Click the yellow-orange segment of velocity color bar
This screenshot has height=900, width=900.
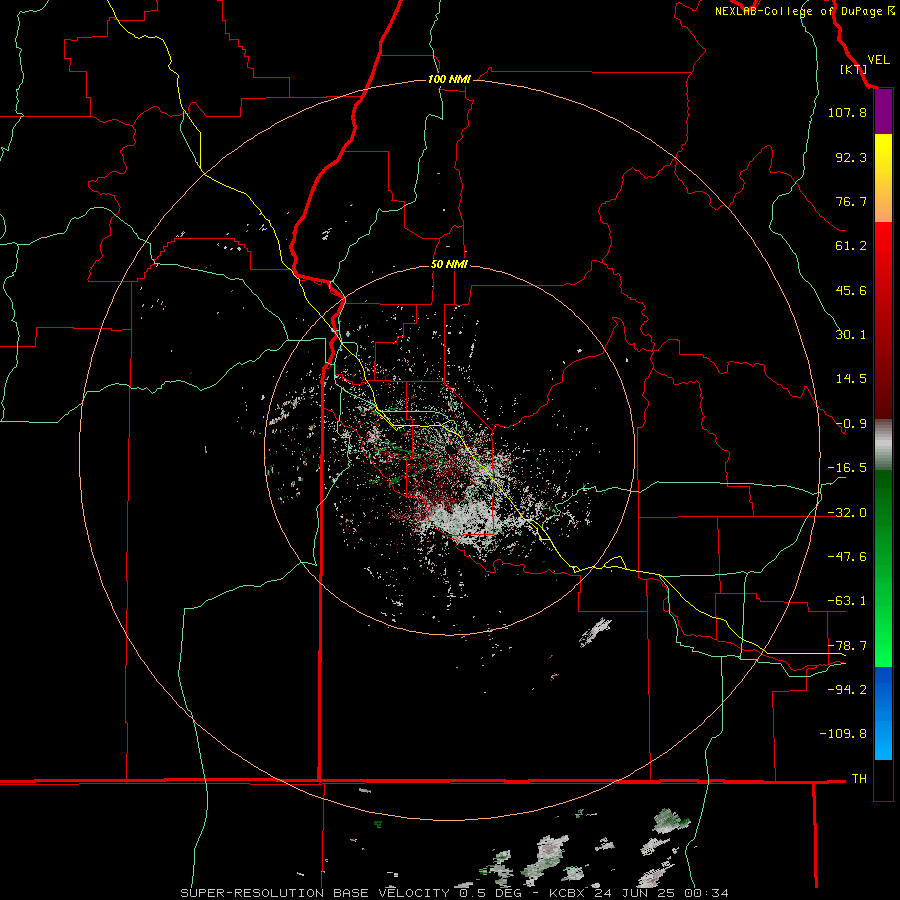pyautogui.click(x=883, y=178)
